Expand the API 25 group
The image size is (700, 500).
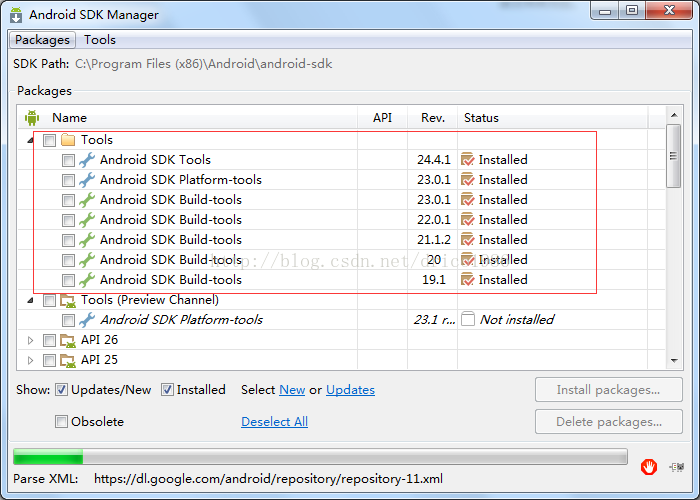pos(30,360)
